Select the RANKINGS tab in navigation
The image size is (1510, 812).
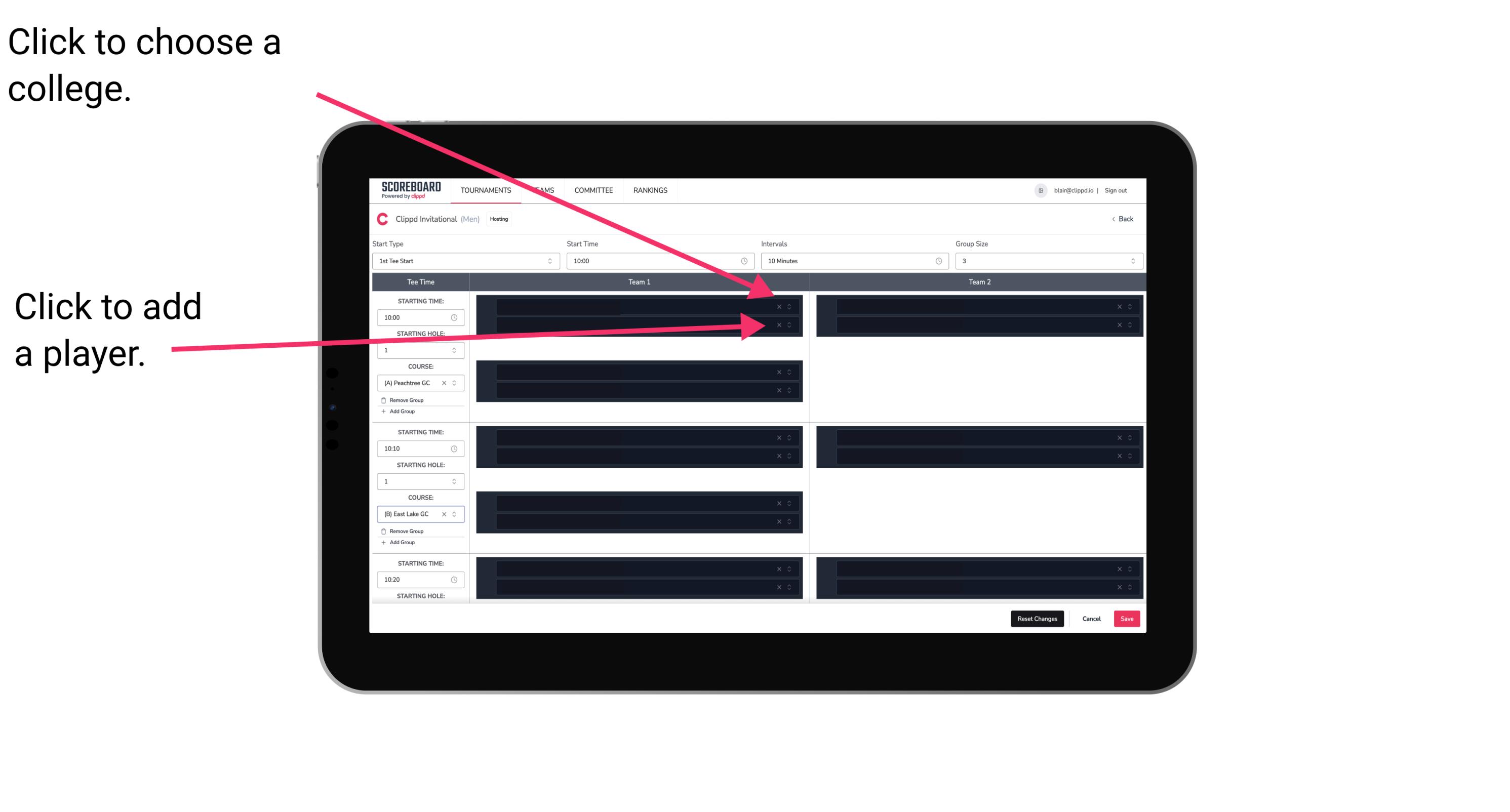(652, 190)
